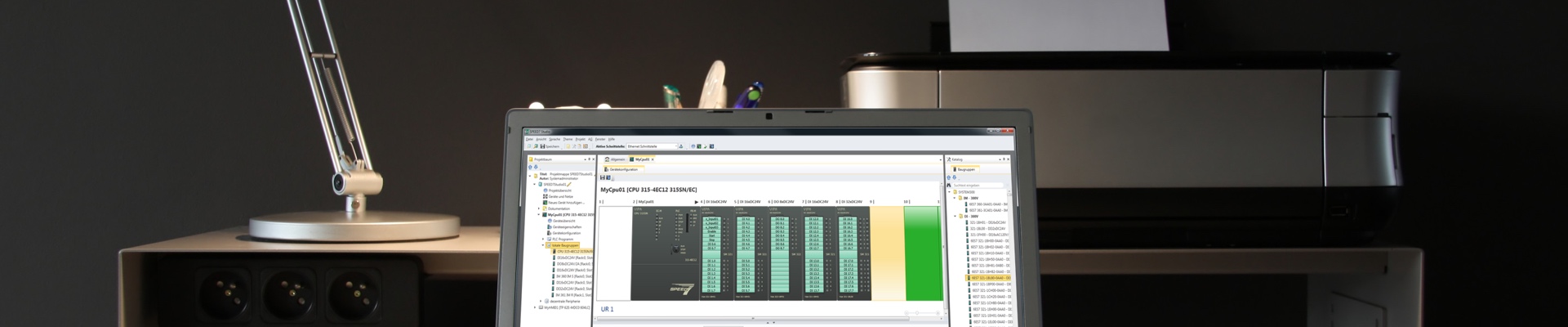1568x327 pixels.
Task: Collapse the SYSTEM300 catalog node
Action: tap(951, 192)
